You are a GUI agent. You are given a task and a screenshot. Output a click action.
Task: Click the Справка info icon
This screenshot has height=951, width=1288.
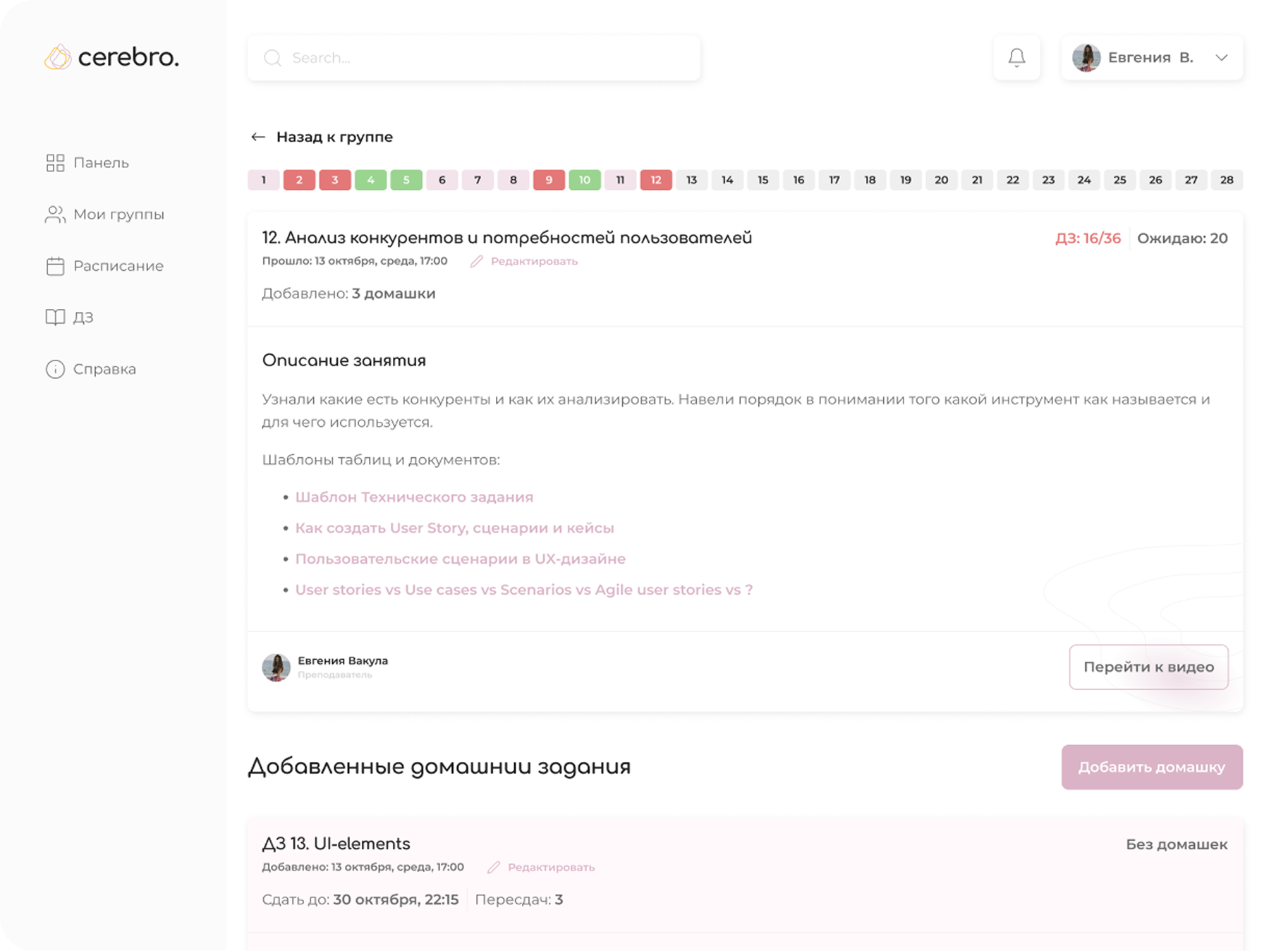pyautogui.click(x=55, y=369)
